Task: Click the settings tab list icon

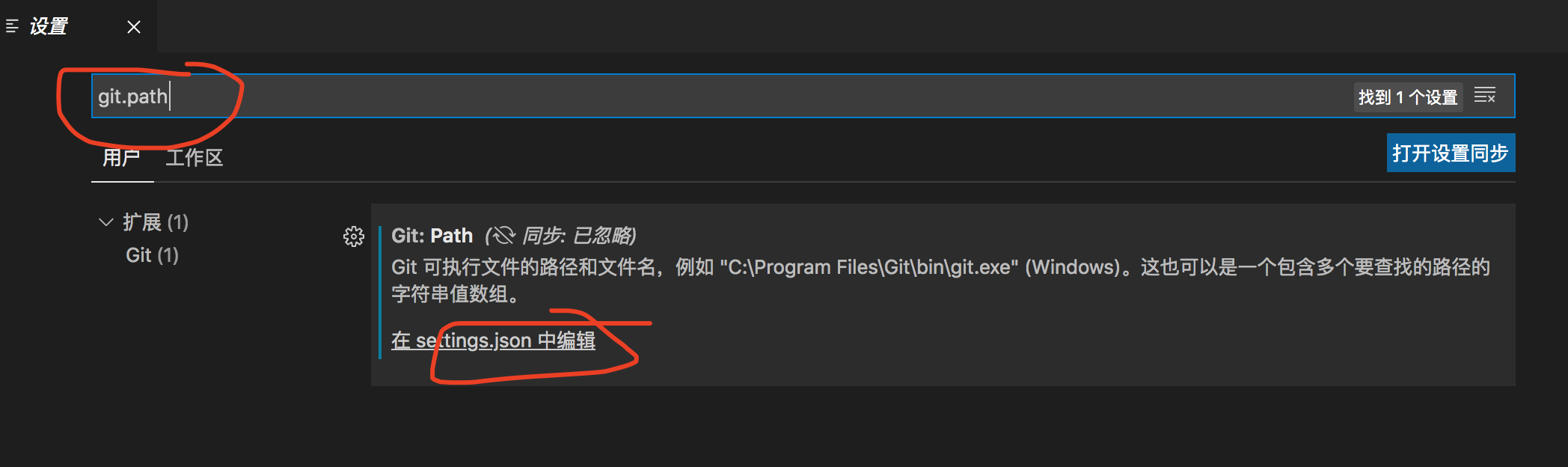Action: (x=12, y=27)
